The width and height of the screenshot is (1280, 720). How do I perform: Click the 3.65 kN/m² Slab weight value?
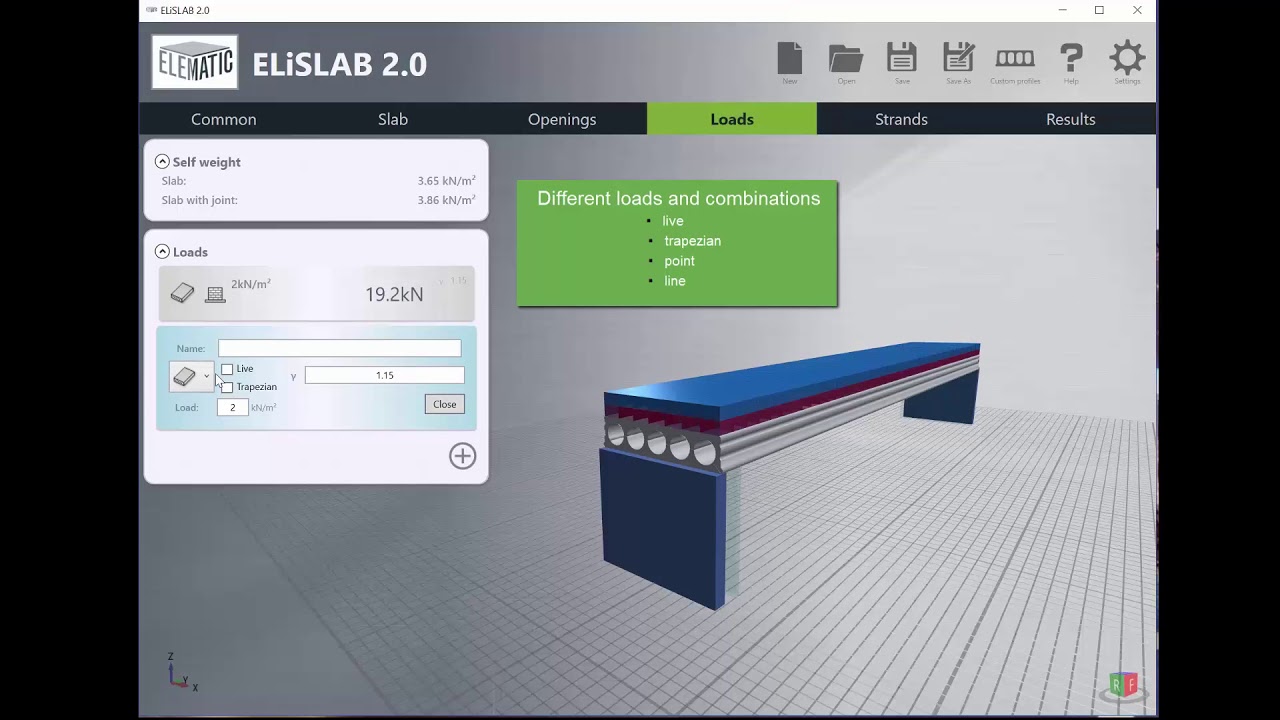click(x=446, y=181)
